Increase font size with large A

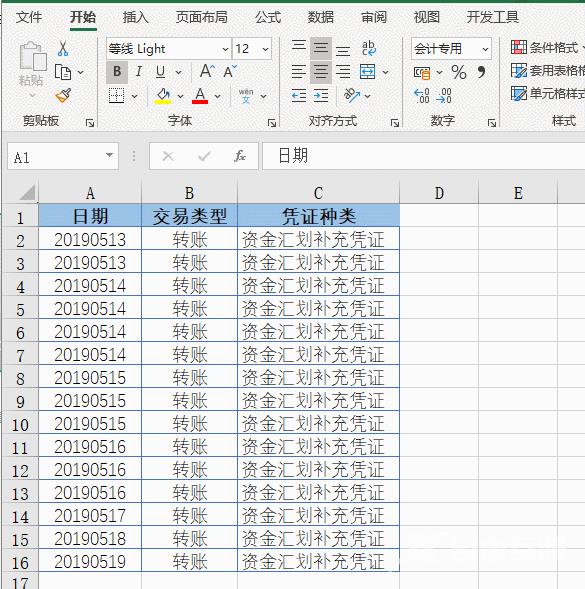[x=207, y=71]
